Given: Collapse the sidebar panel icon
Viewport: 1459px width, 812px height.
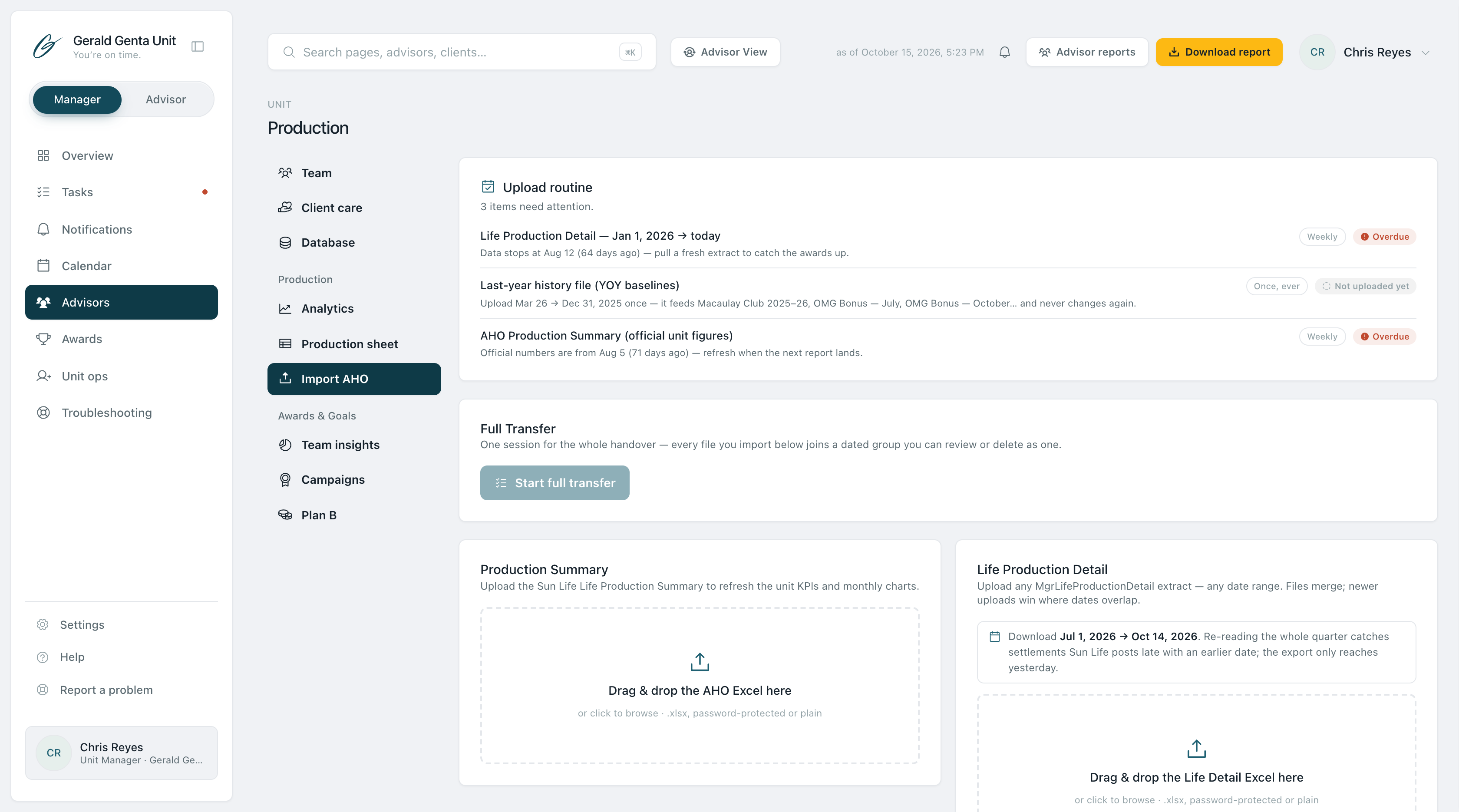Looking at the screenshot, I should (x=197, y=46).
